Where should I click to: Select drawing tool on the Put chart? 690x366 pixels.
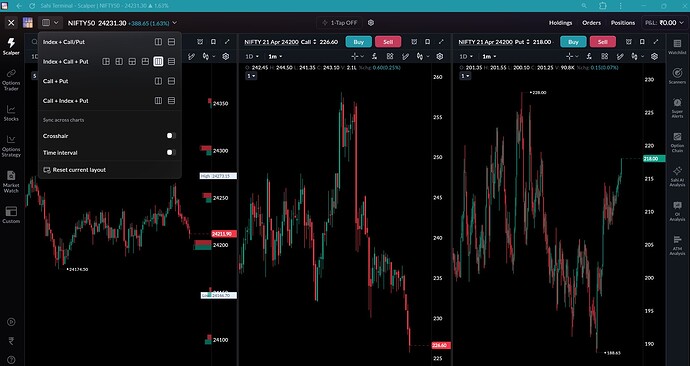(x=620, y=56)
